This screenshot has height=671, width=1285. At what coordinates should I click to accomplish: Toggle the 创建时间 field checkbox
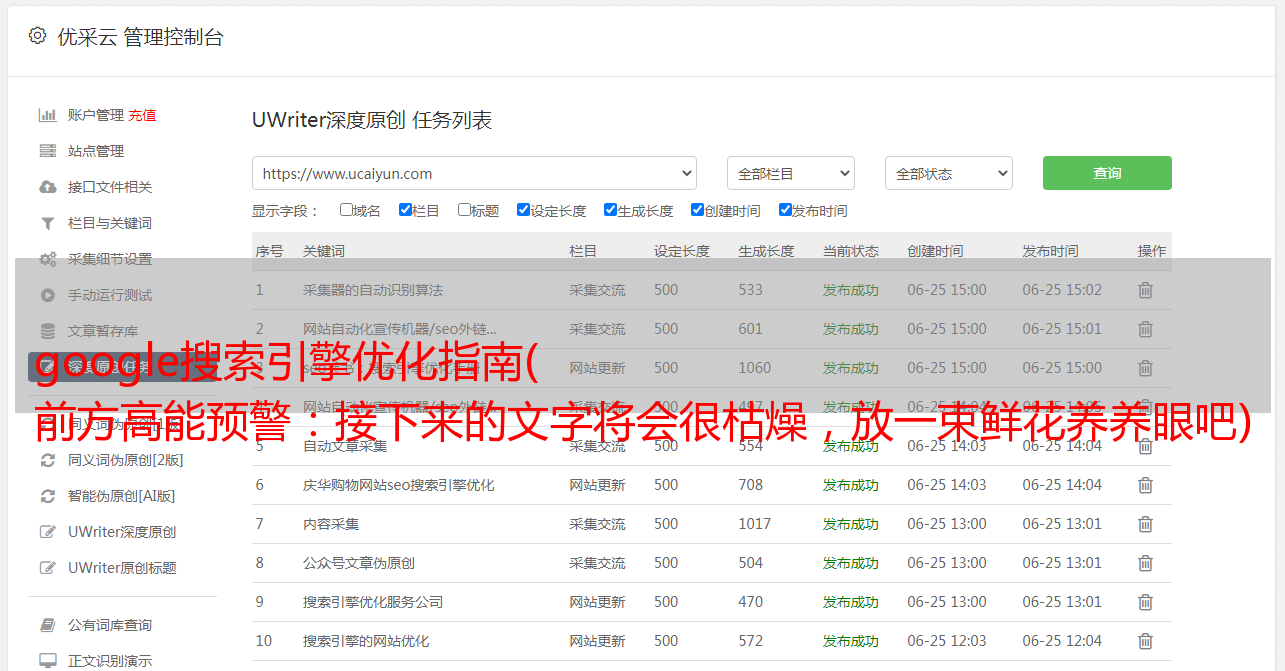click(697, 210)
